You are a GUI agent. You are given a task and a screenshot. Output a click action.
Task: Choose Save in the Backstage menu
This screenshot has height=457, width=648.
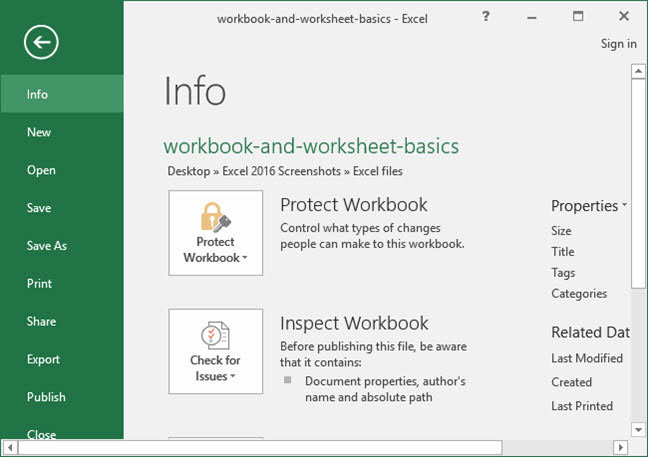(x=62, y=207)
